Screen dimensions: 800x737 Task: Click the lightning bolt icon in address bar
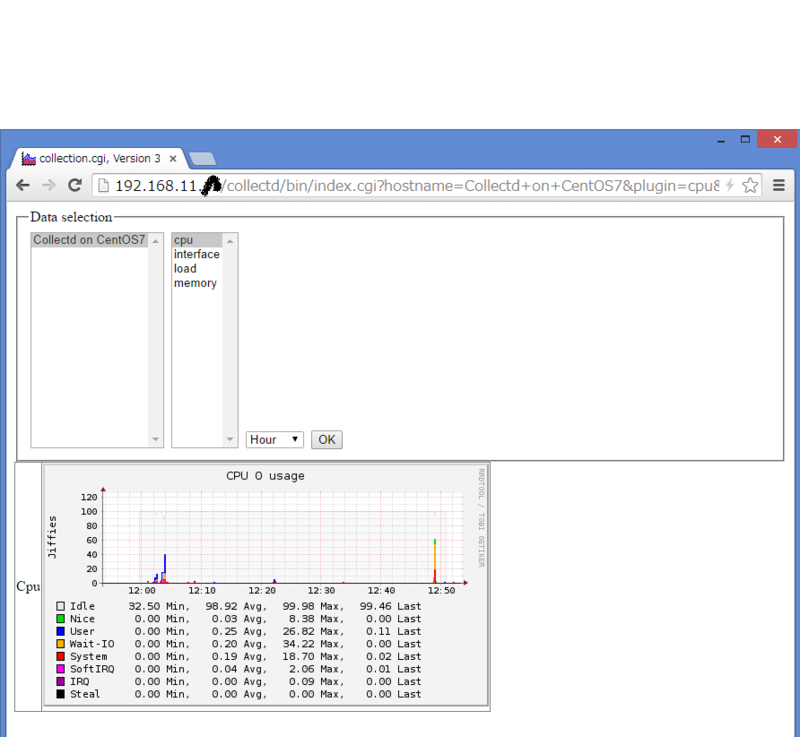tap(730, 185)
